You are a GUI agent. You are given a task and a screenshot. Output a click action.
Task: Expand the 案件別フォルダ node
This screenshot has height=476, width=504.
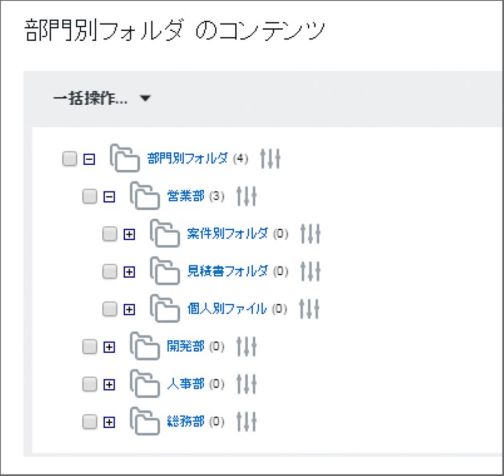(129, 234)
